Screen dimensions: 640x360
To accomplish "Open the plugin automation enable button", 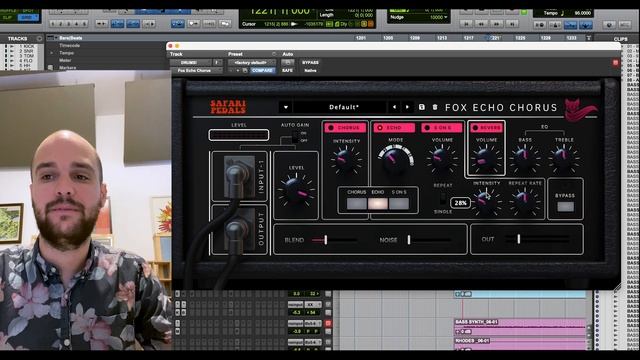I will point(288,62).
